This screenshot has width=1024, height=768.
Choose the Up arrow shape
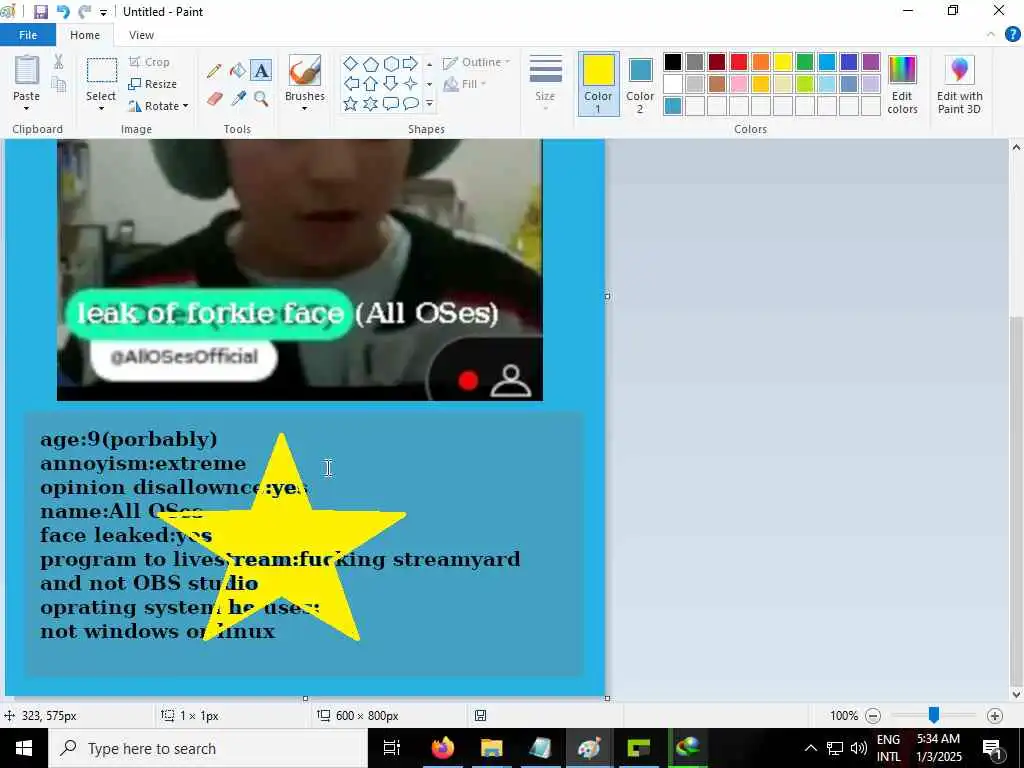click(x=370, y=84)
